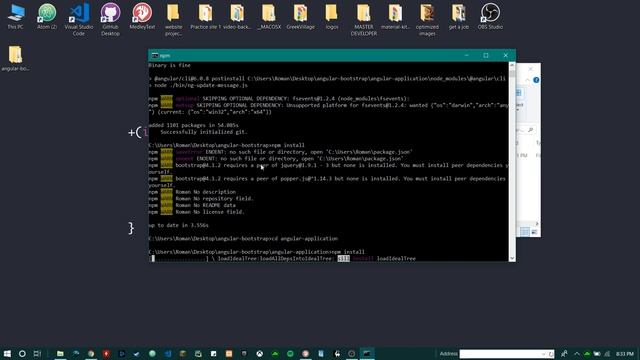Maximize the npm terminal window
Image resolution: width=640 pixels, height=360 pixels.
486,56
